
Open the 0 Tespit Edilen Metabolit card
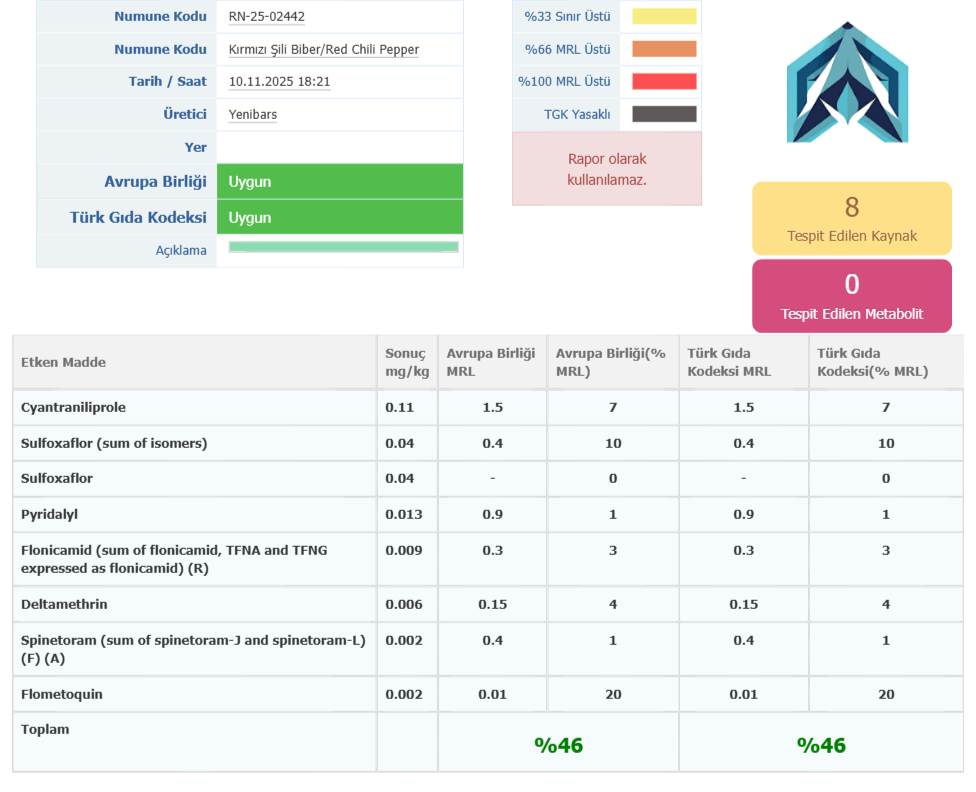click(x=851, y=296)
